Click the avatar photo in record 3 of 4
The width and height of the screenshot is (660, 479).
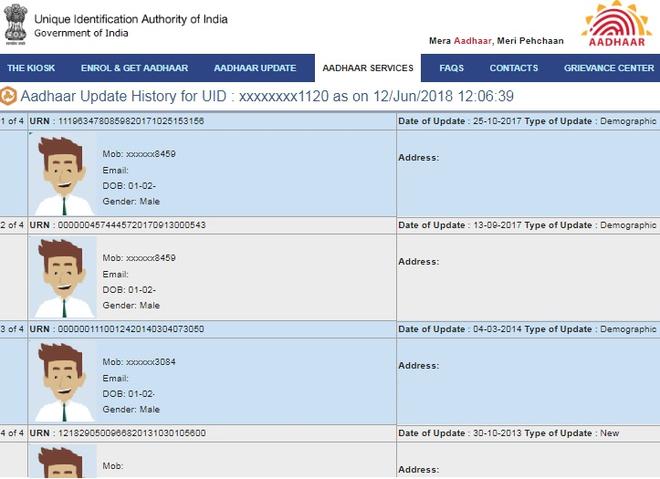[x=65, y=382]
